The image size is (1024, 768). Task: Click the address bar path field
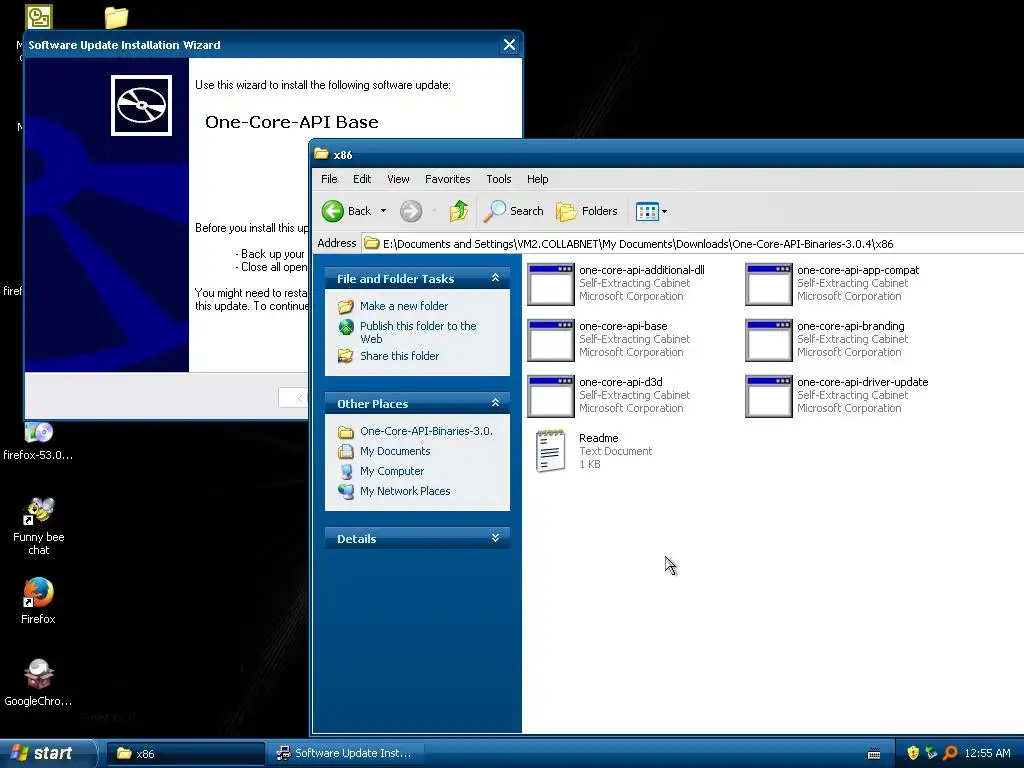coord(692,244)
